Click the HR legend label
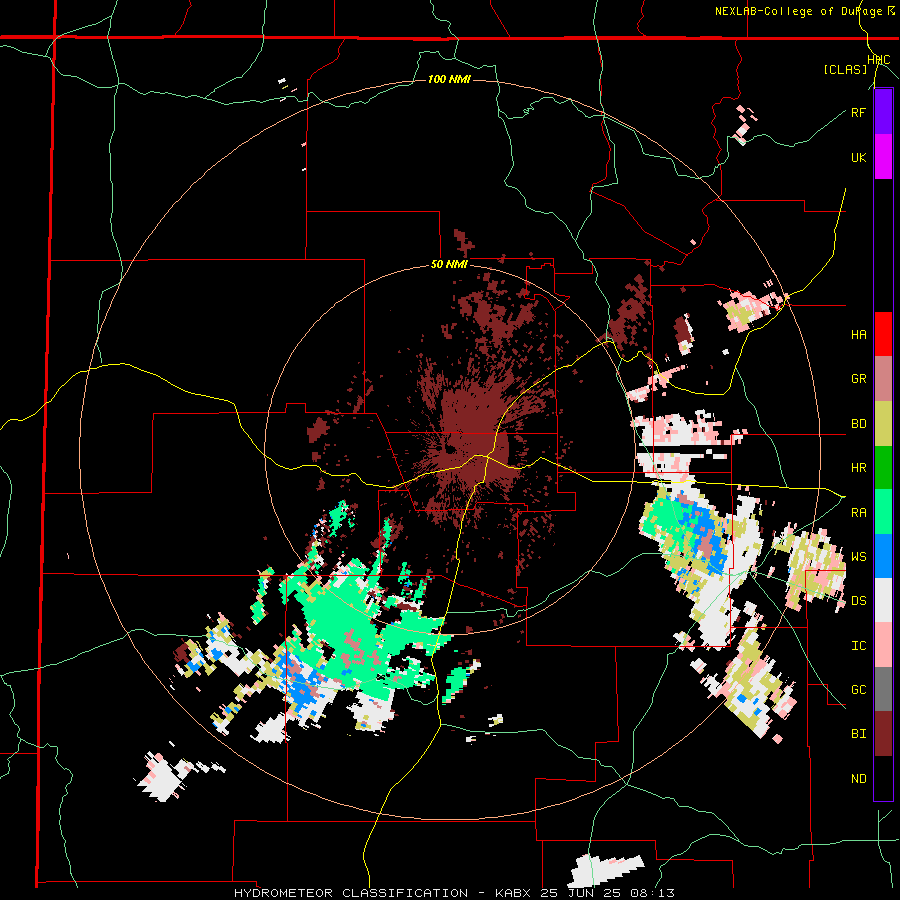The width and height of the screenshot is (900, 900). (858, 468)
